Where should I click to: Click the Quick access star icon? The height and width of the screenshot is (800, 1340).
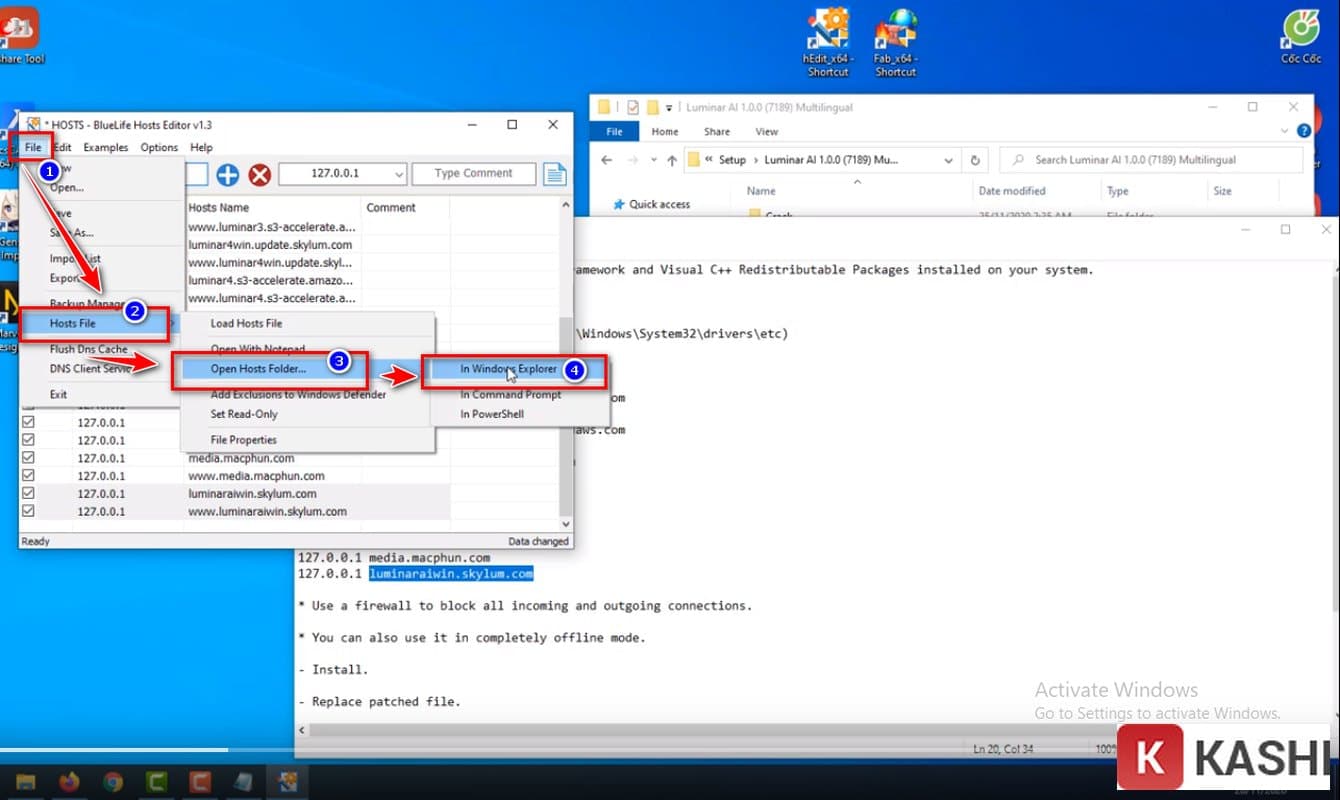point(617,204)
